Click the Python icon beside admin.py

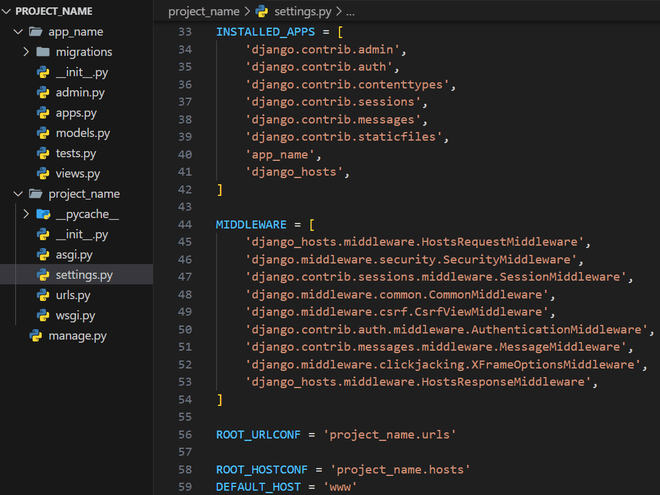click(x=43, y=92)
